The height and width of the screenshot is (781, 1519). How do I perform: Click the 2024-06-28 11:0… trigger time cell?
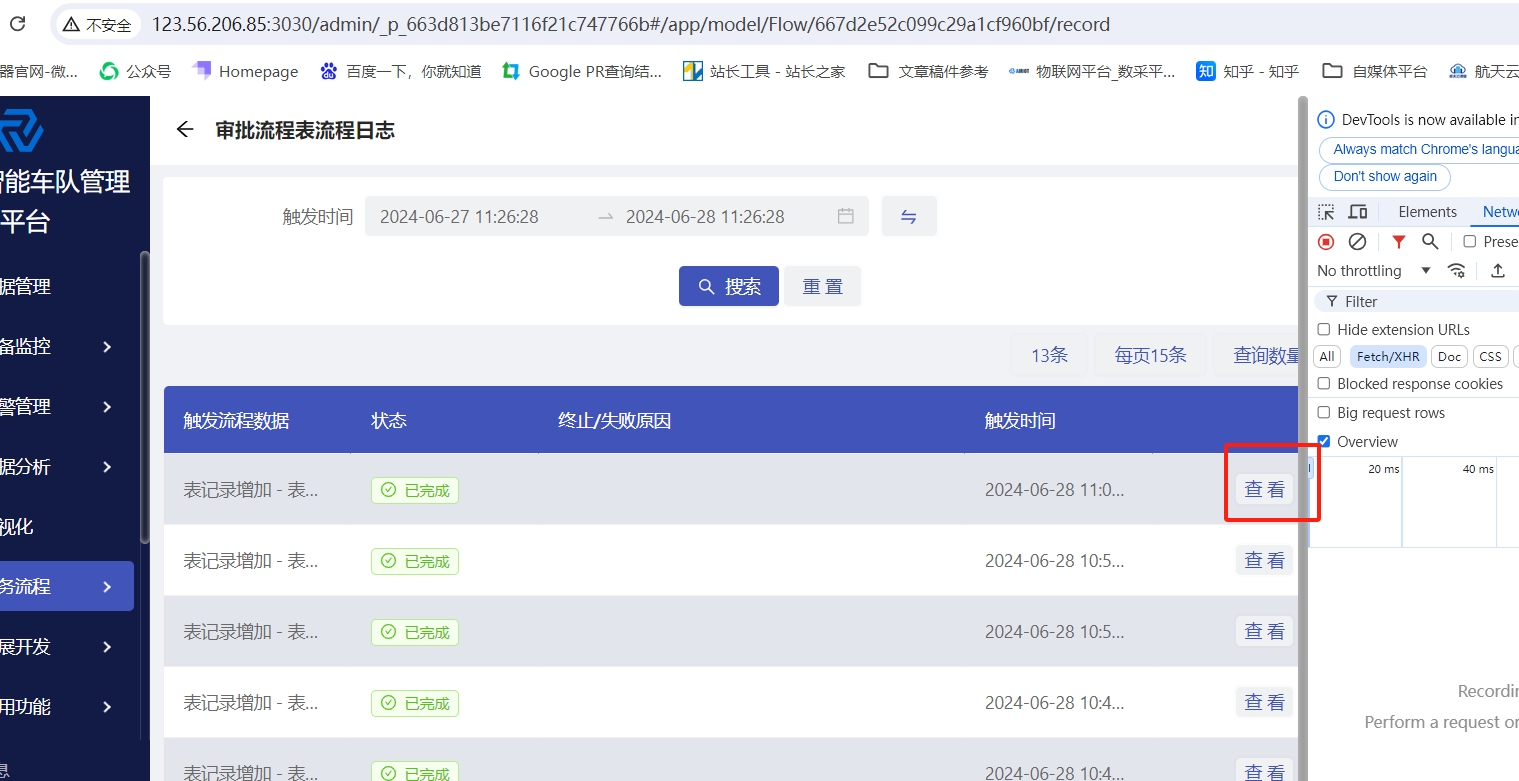point(1054,490)
